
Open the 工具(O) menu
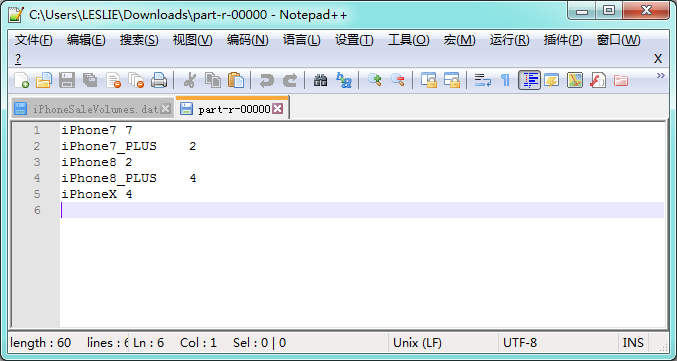pyautogui.click(x=408, y=41)
